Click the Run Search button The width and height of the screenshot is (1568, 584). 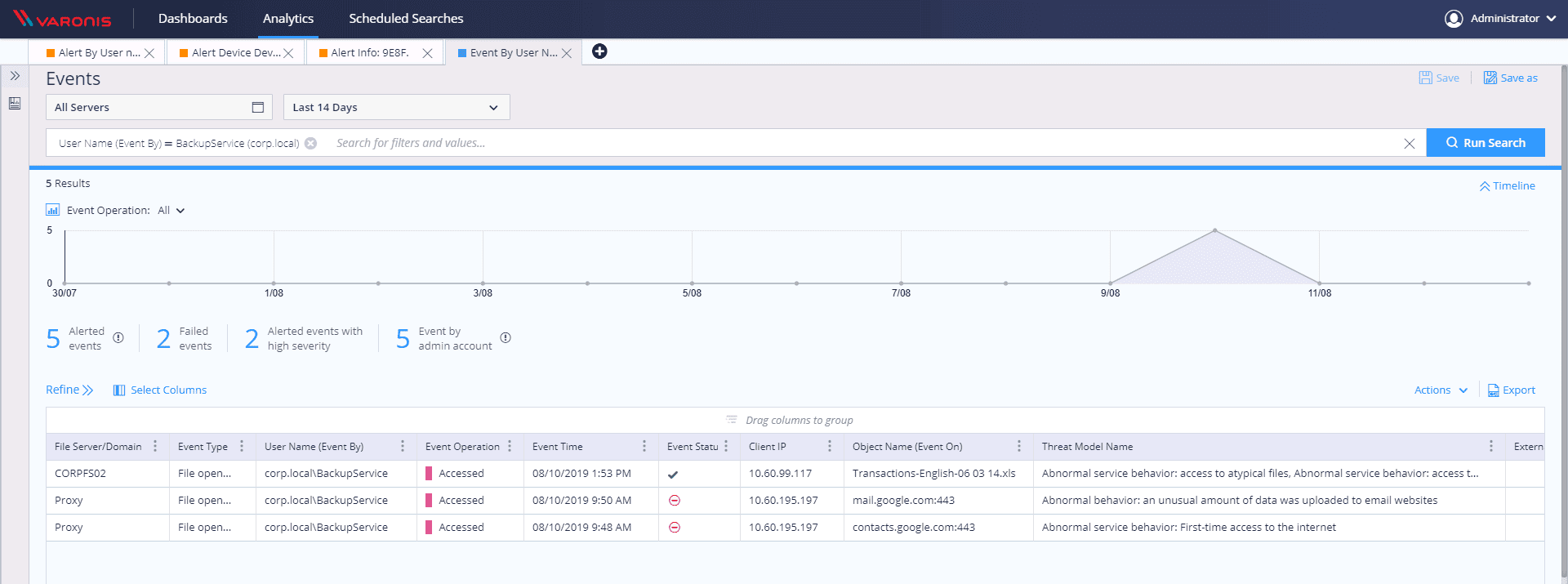point(1485,142)
